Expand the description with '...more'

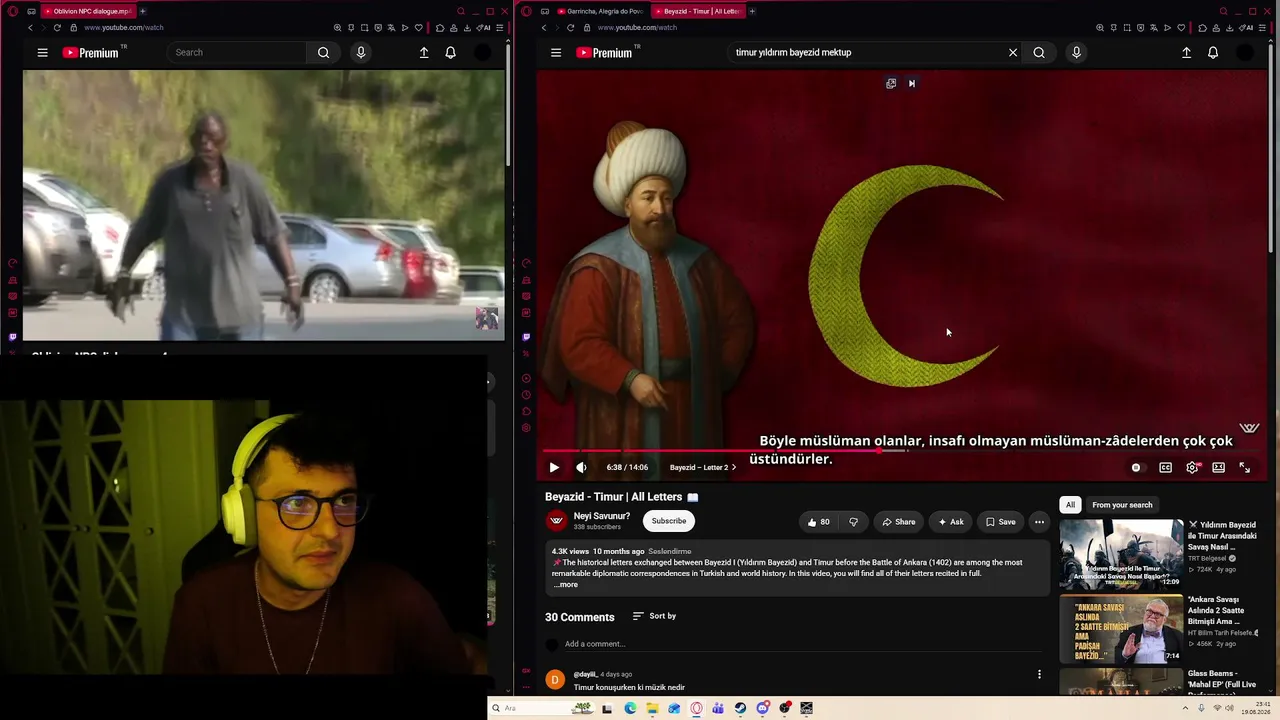click(x=566, y=584)
